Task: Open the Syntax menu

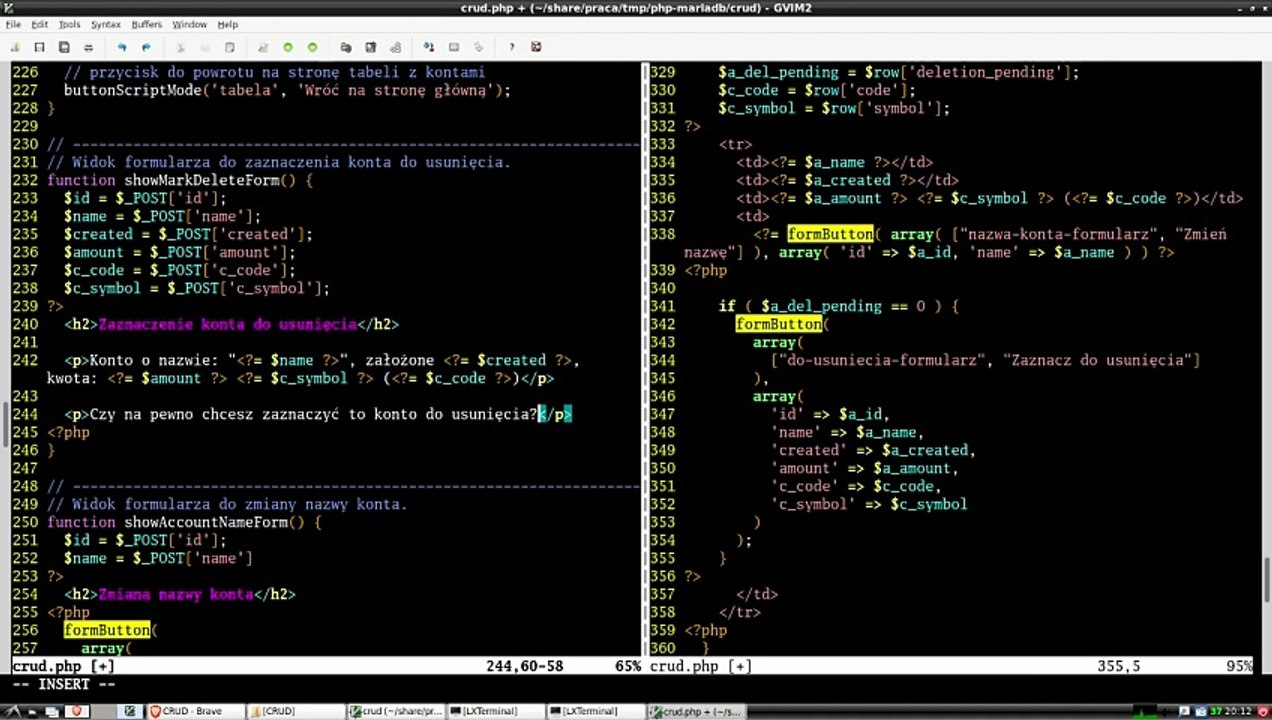Action: click(x=106, y=24)
